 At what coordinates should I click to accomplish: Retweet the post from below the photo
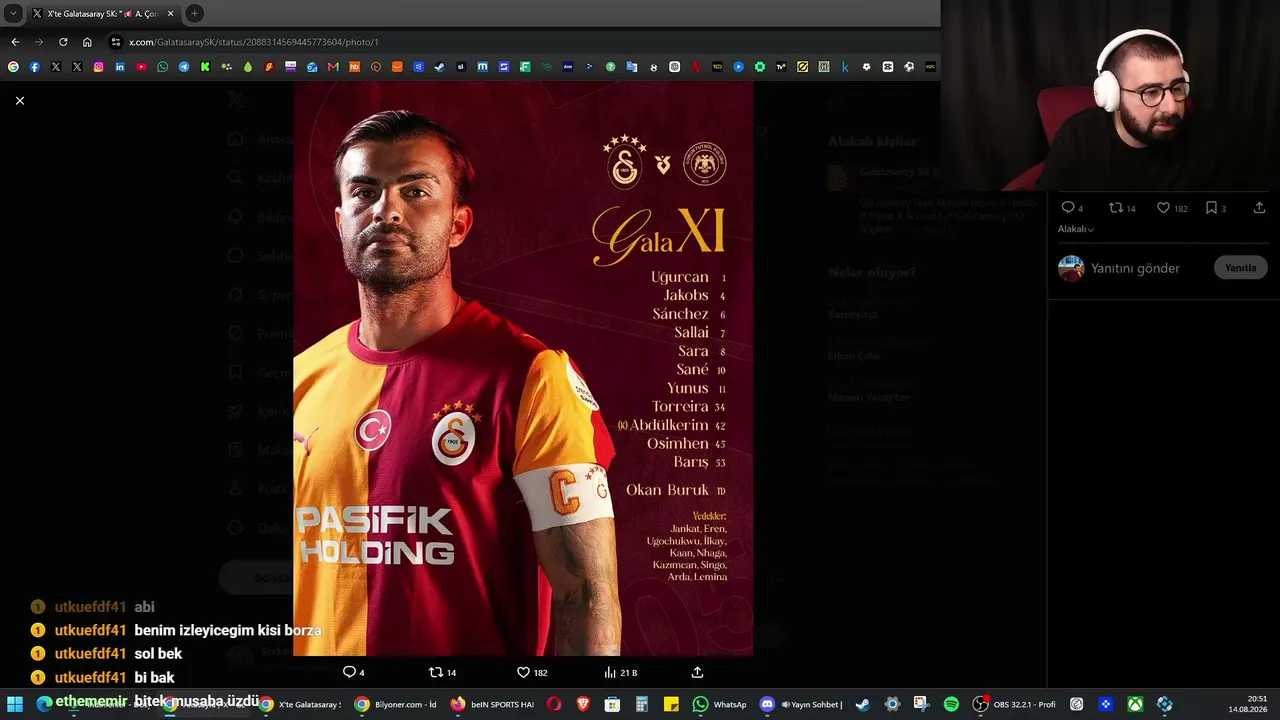[x=442, y=672]
